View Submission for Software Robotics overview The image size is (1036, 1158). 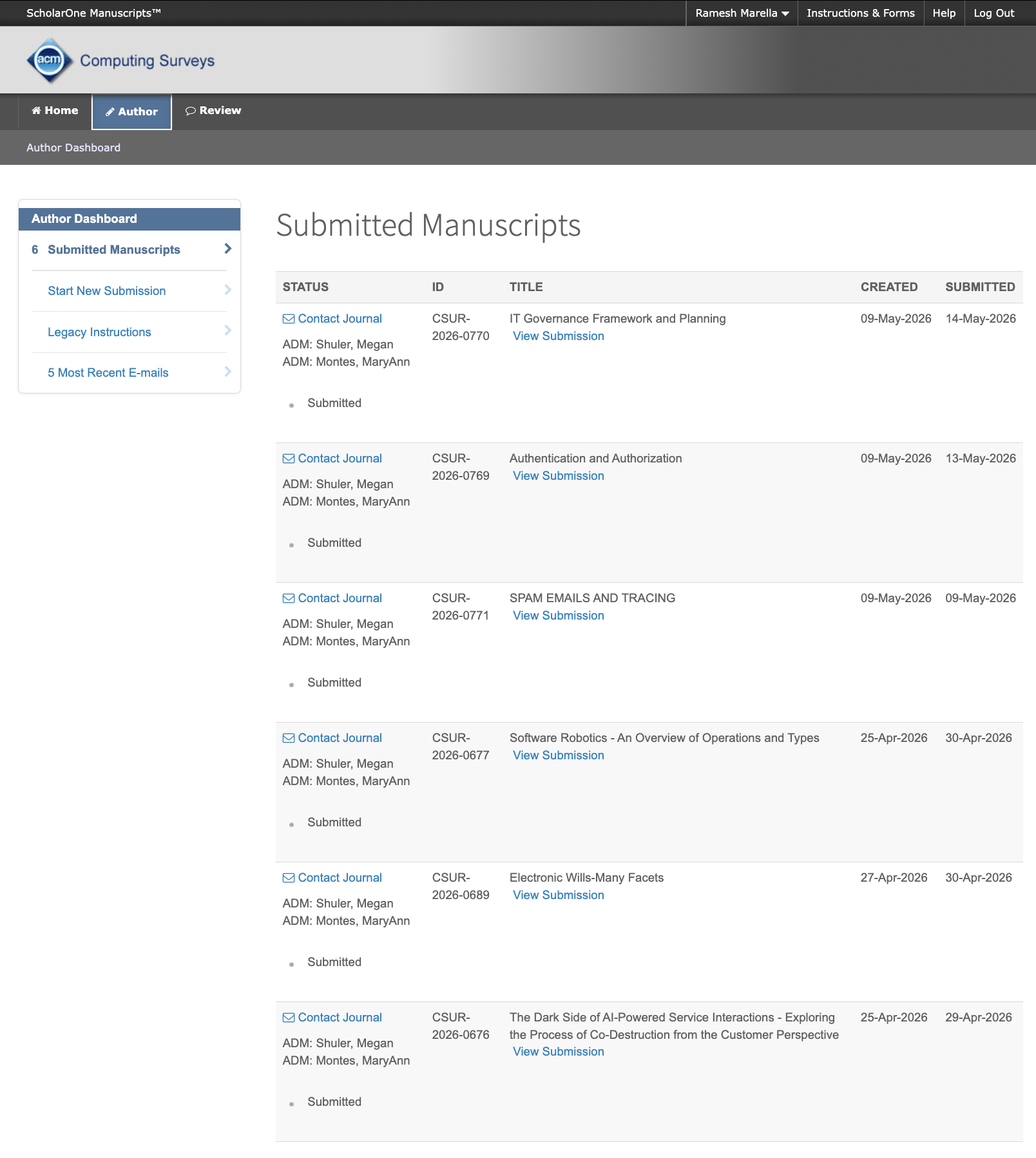[x=558, y=755]
